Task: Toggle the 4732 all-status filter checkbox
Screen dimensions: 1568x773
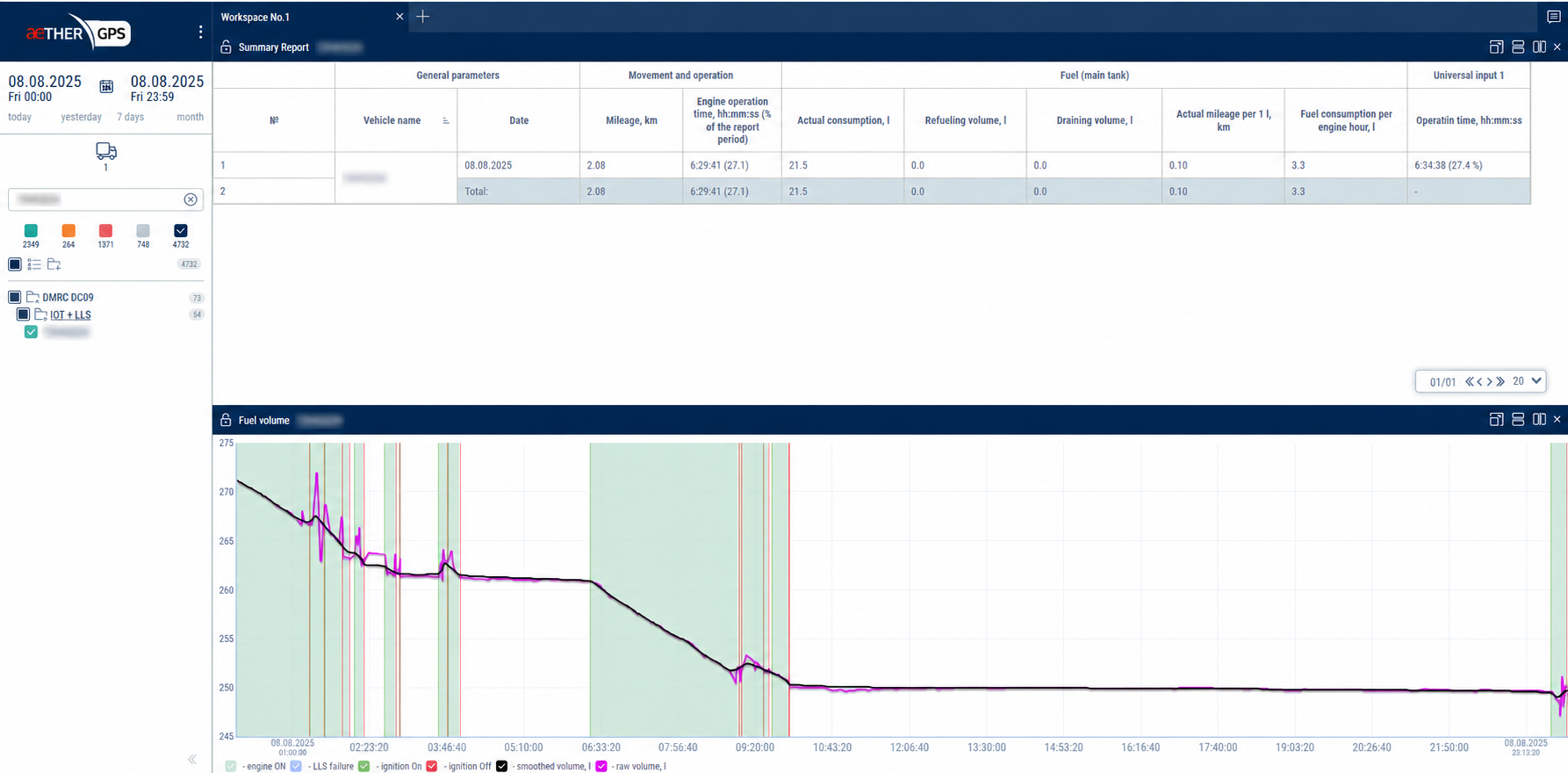Action: (x=181, y=231)
